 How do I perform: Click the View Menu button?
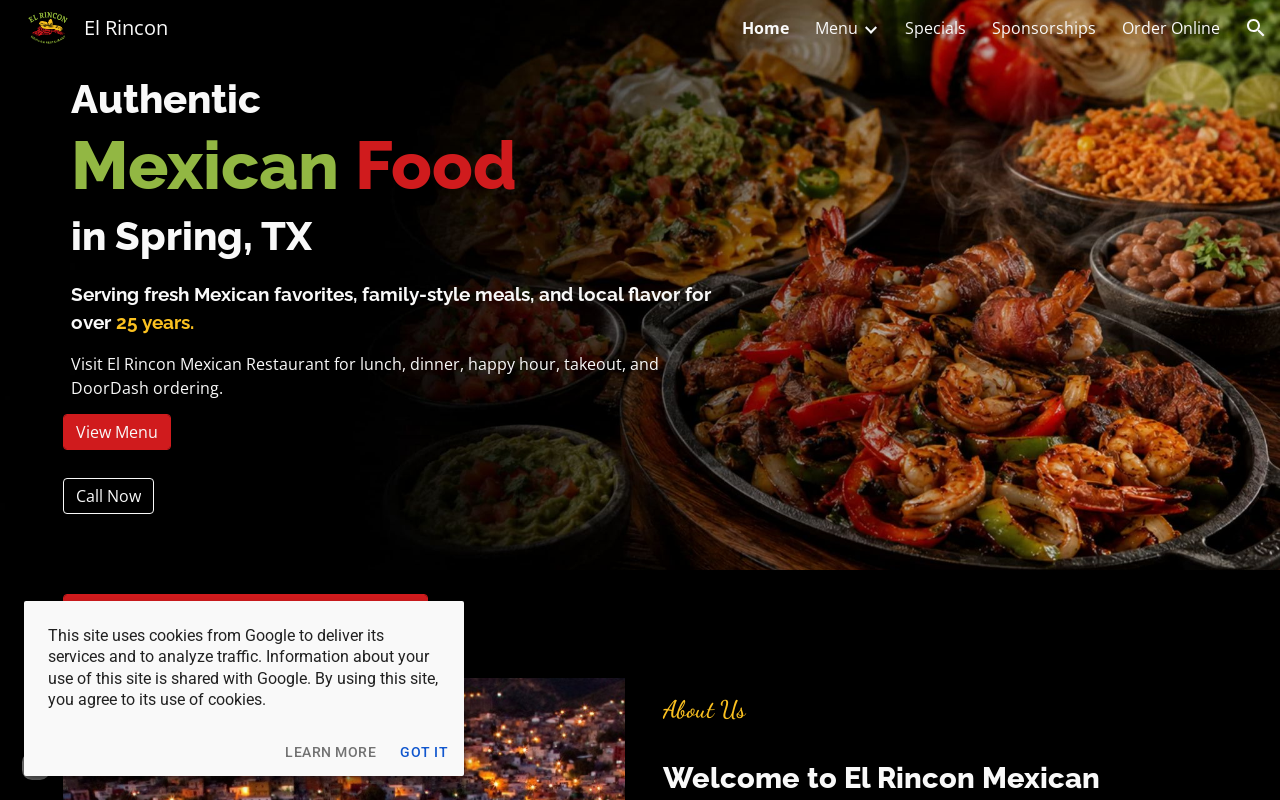pos(117,432)
